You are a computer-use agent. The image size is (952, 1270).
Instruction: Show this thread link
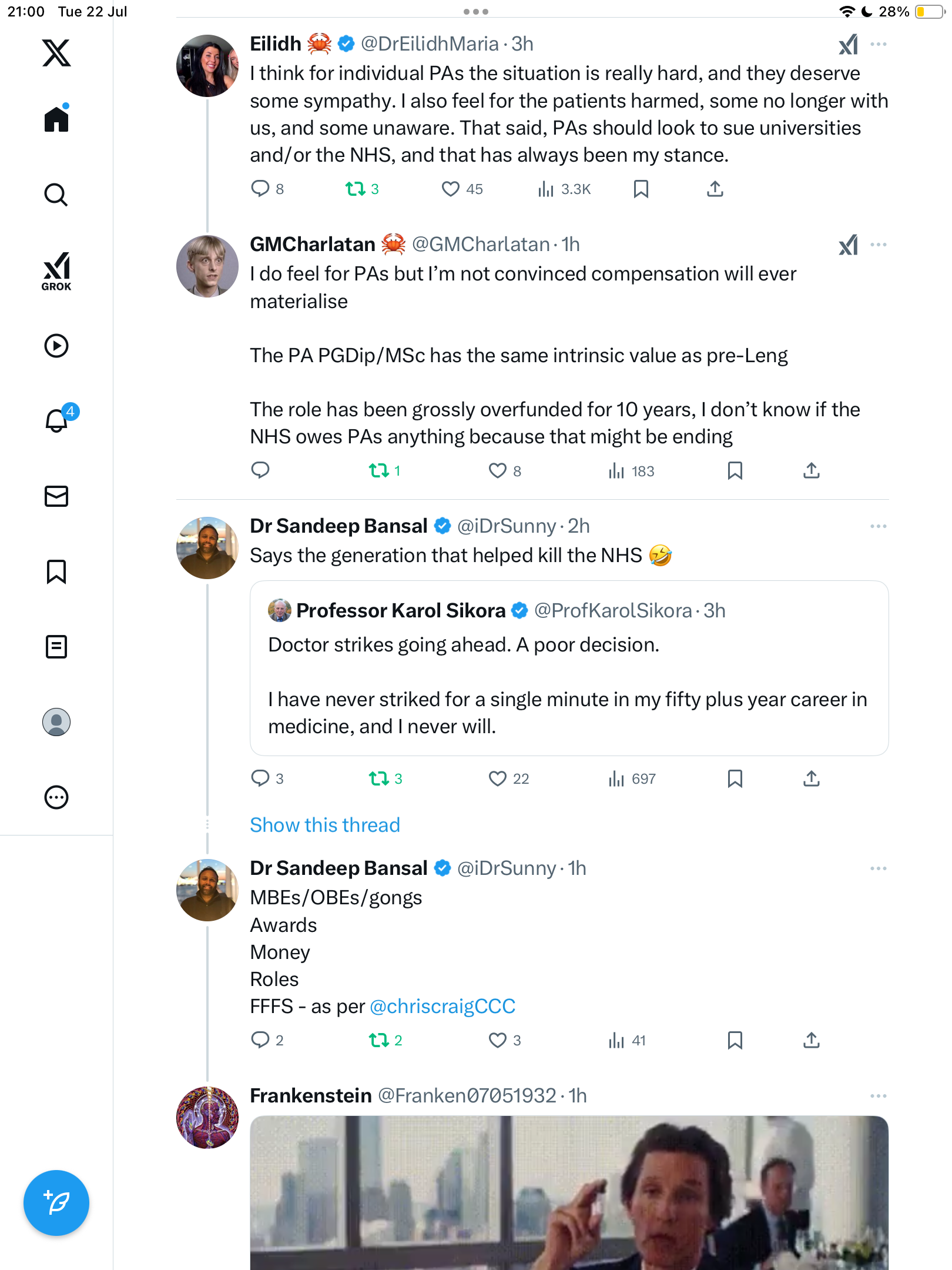pyautogui.click(x=325, y=825)
